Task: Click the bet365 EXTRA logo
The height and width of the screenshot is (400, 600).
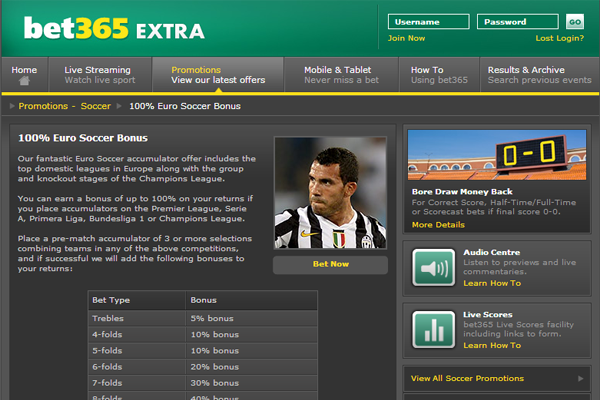Action: tap(114, 29)
